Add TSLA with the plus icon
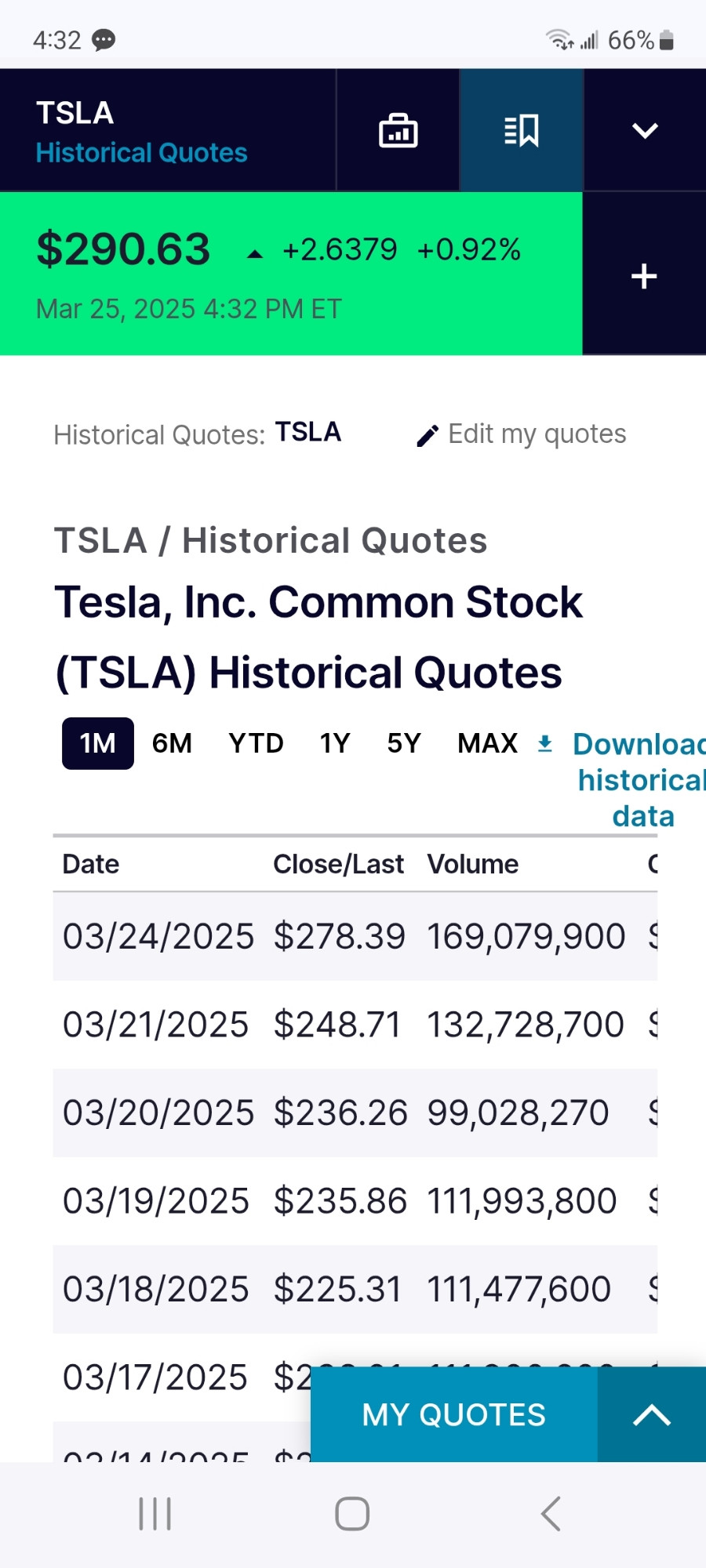The height and width of the screenshot is (1568, 706). click(644, 276)
